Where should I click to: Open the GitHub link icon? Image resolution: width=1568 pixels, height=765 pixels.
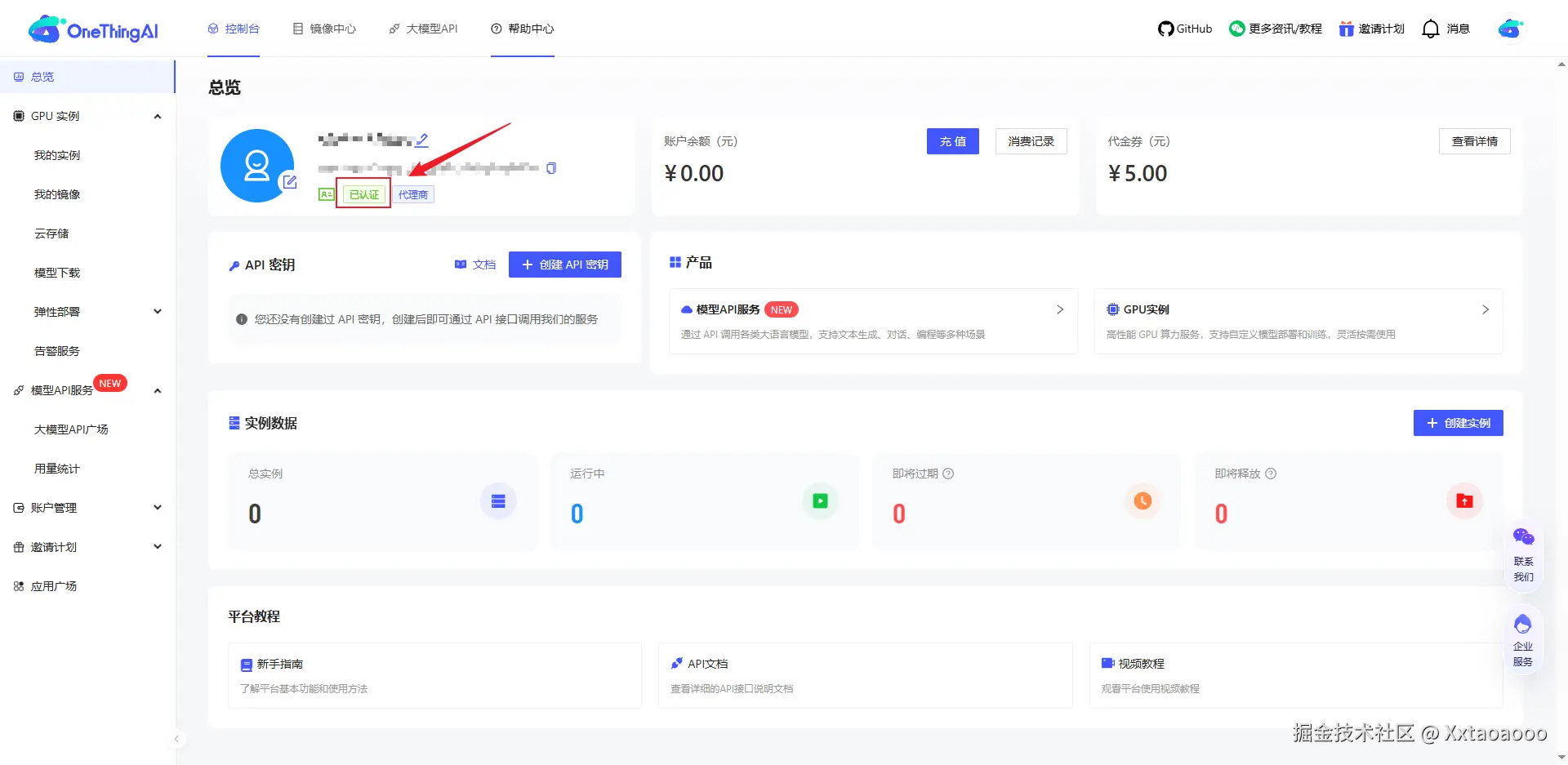pos(1165,29)
